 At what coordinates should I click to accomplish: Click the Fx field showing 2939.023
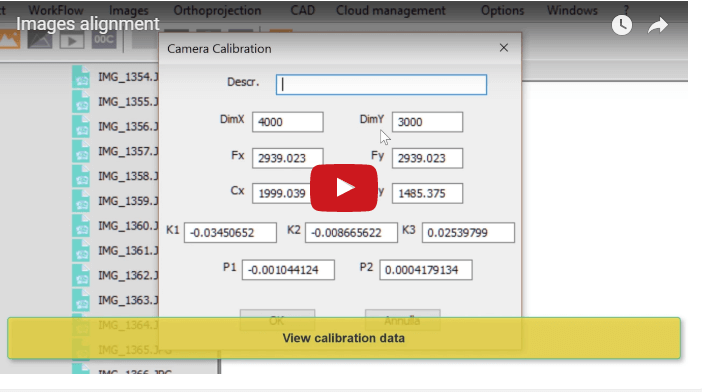[x=287, y=158]
